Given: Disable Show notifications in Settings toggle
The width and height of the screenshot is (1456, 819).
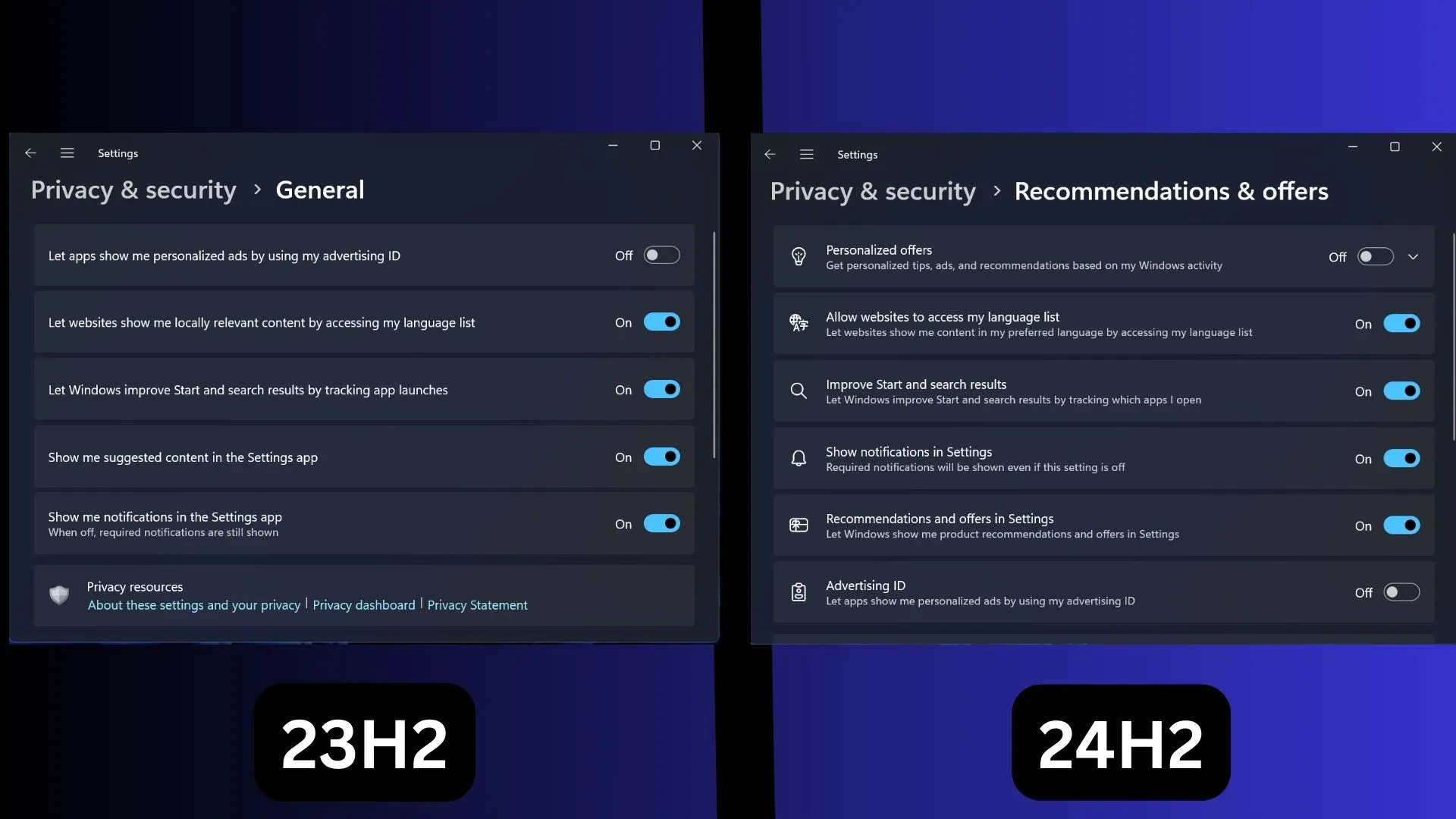Looking at the screenshot, I should pos(1401,458).
